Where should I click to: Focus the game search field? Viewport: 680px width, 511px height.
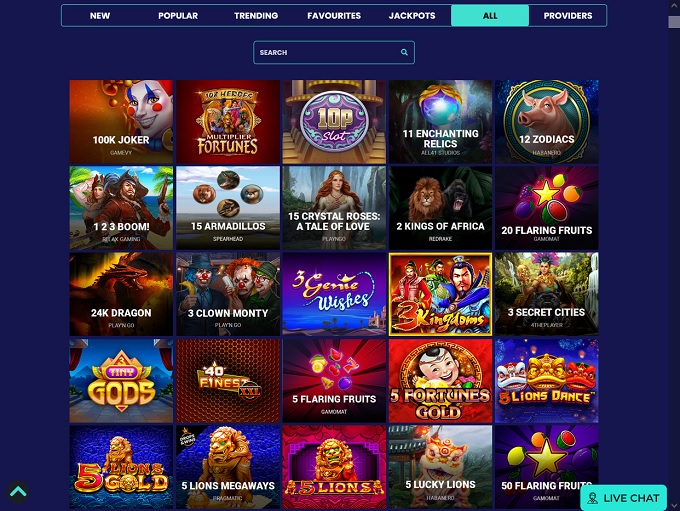pos(334,52)
